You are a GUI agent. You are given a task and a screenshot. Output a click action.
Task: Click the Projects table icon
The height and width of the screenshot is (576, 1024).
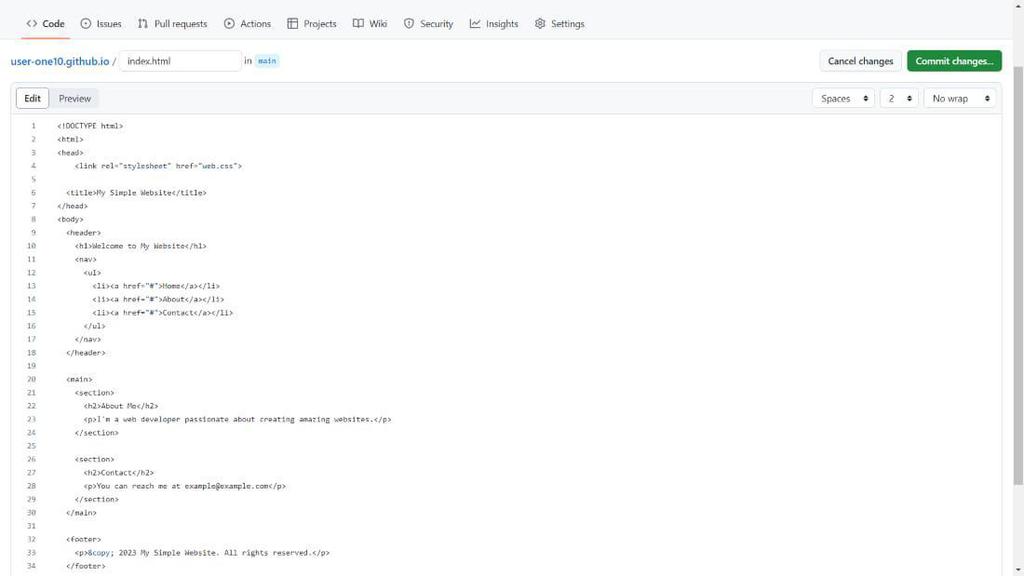tap(293, 24)
